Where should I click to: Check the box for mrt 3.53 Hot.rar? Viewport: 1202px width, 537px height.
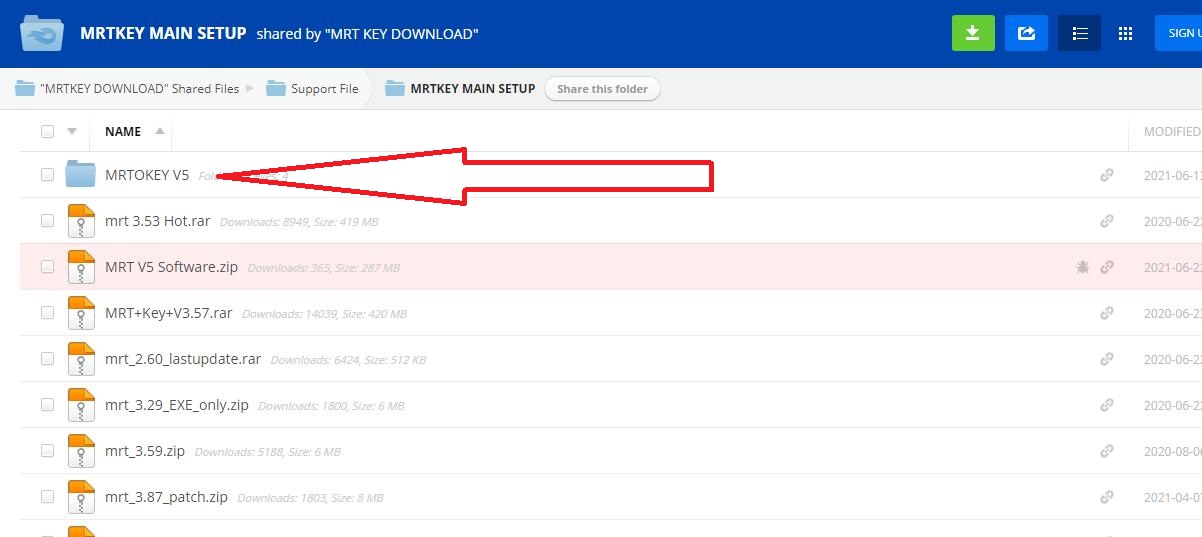tap(47, 221)
